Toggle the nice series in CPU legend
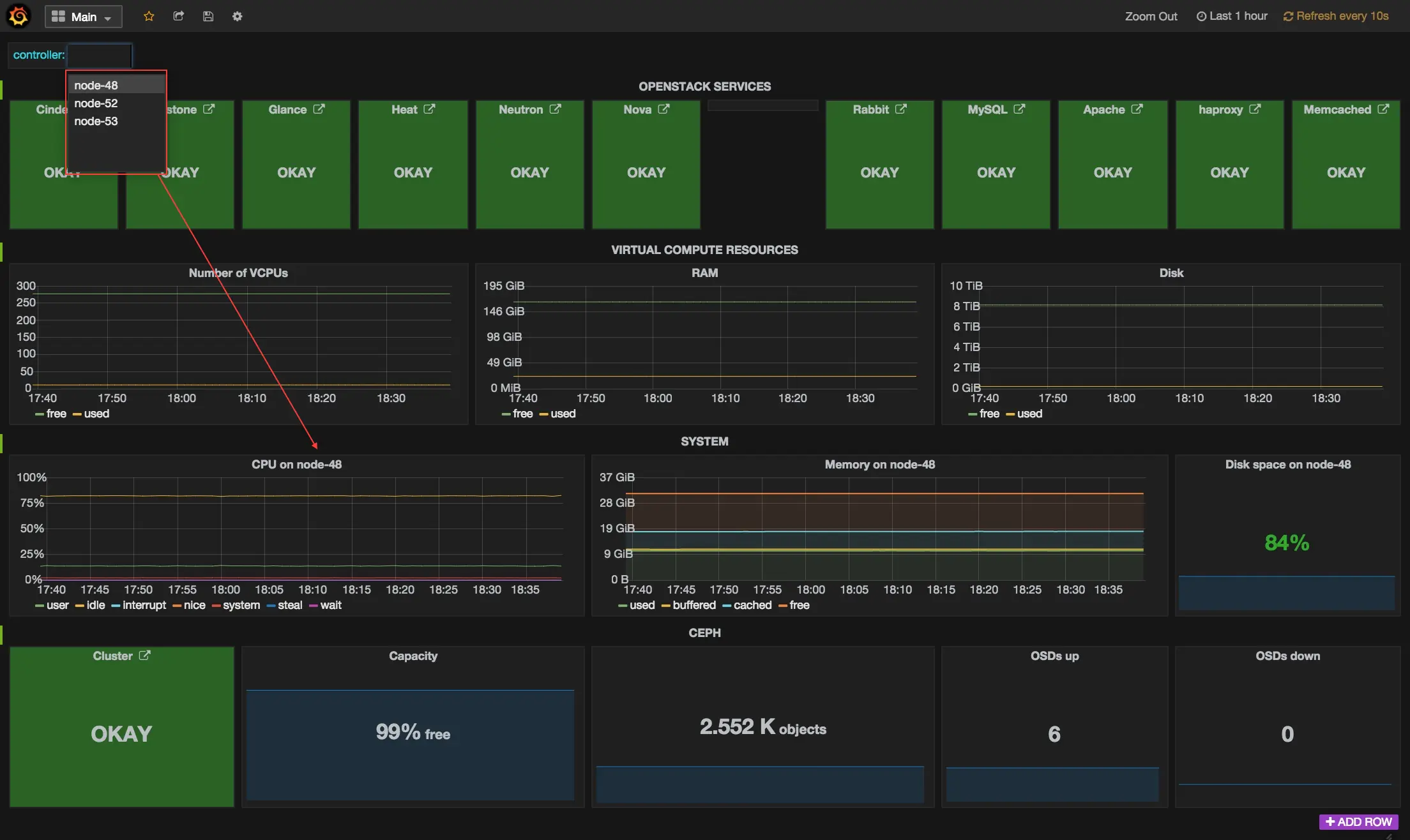The width and height of the screenshot is (1410, 840). pos(194,605)
